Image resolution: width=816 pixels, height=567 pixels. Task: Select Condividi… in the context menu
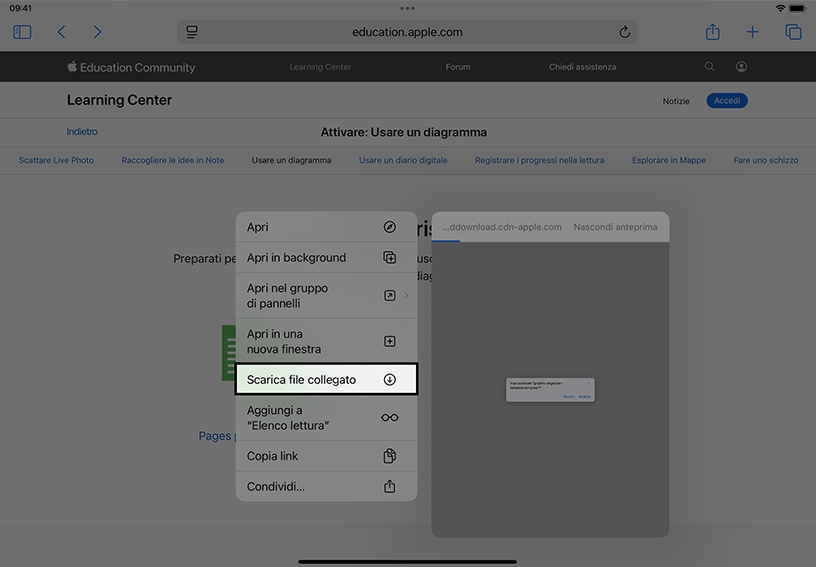click(326, 486)
